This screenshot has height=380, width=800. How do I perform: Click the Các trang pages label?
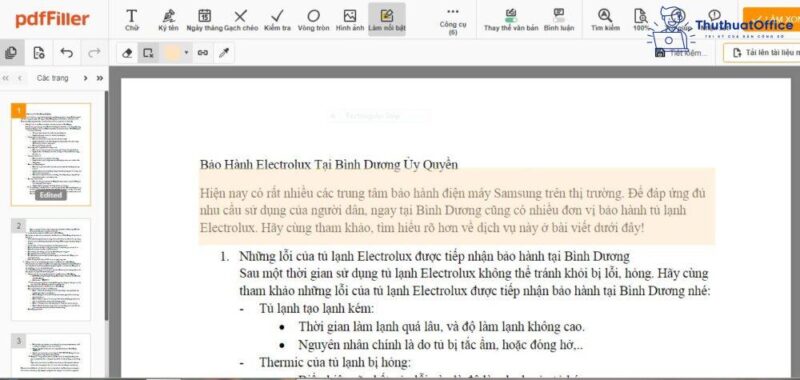point(53,78)
